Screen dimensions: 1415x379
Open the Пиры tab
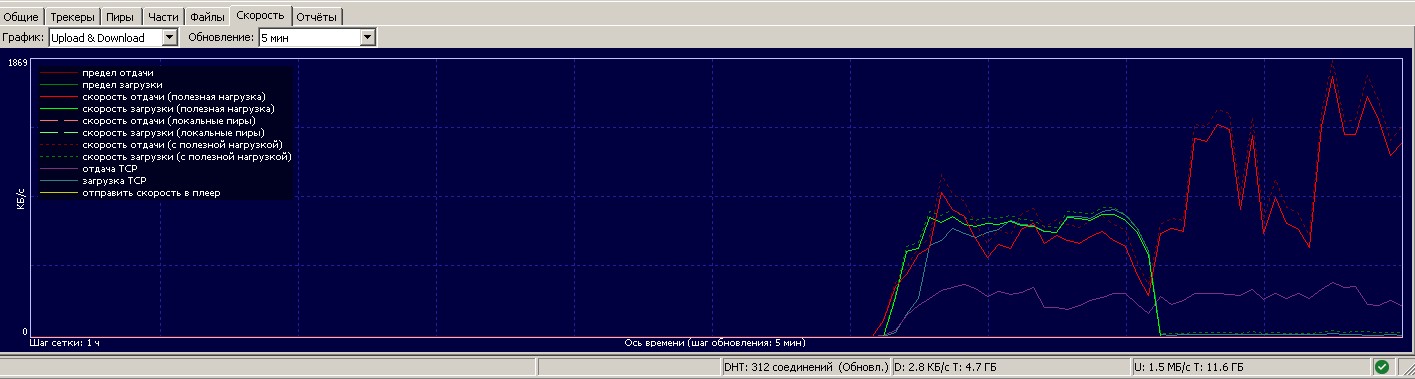tap(120, 16)
